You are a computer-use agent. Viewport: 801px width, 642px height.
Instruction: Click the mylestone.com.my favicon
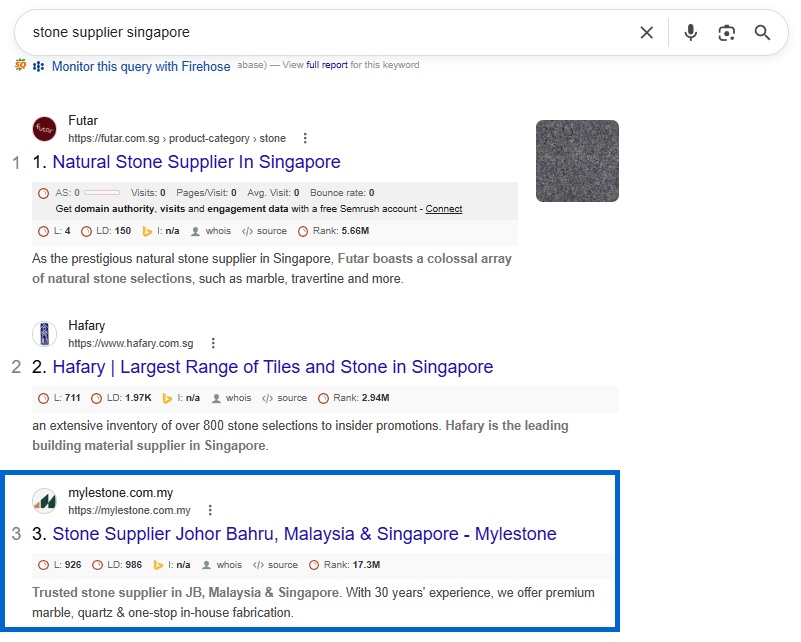pos(44,501)
